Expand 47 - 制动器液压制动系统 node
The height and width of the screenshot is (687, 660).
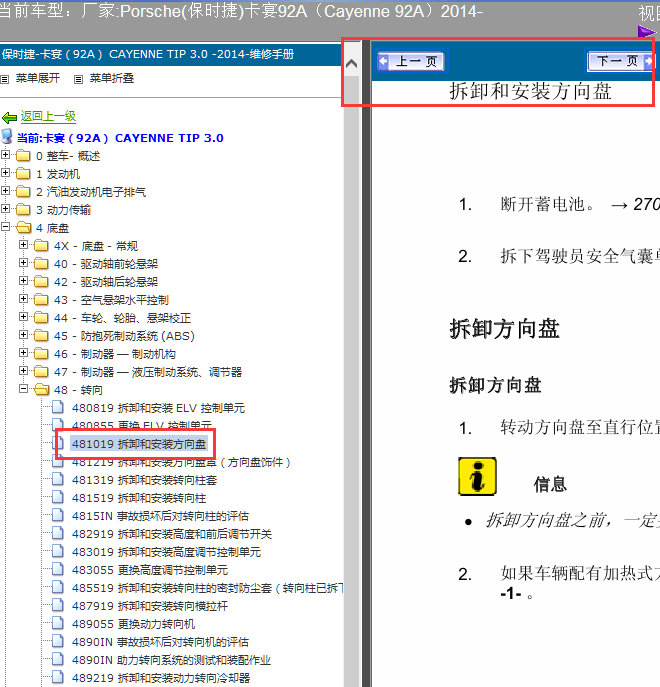(24, 370)
